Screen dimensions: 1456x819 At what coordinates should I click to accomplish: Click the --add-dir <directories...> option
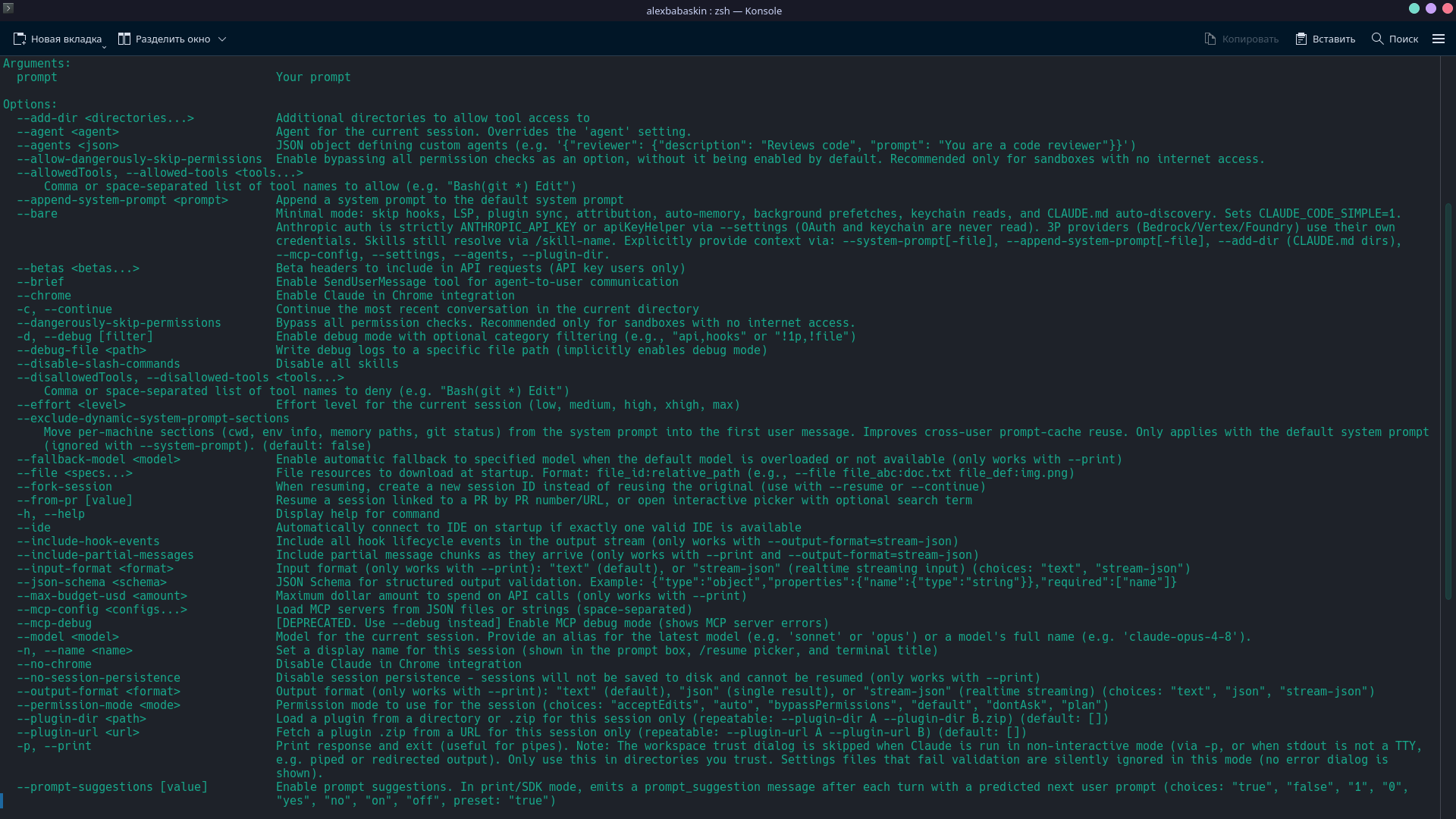(105, 118)
